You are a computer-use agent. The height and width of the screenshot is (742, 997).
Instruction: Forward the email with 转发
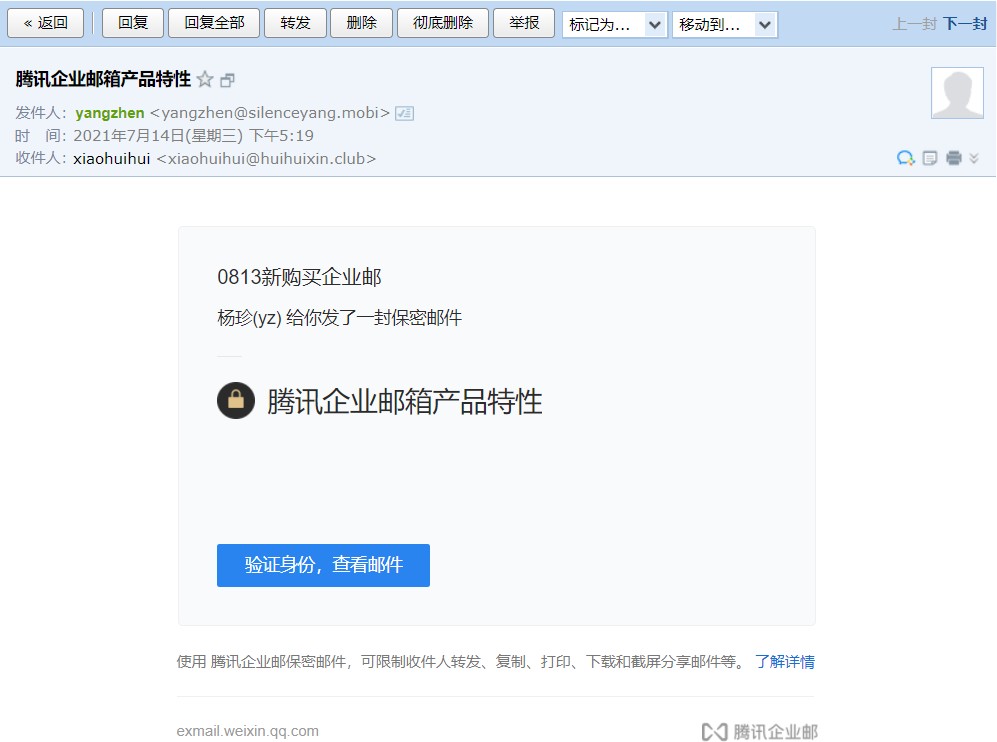coord(296,24)
